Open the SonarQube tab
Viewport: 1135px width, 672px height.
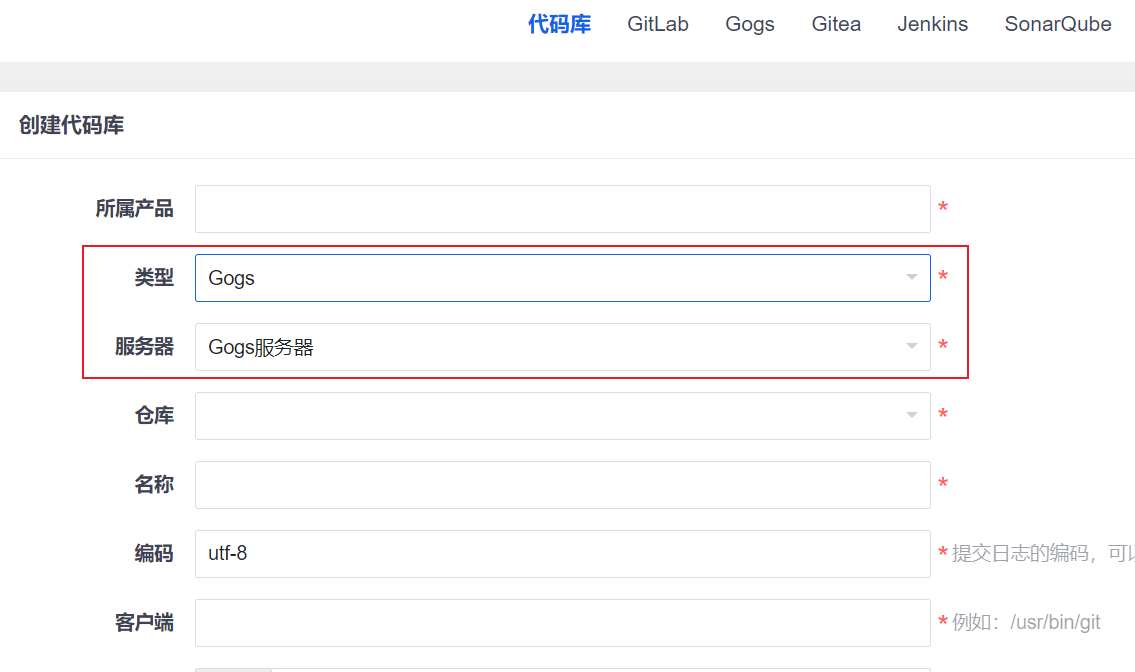[x=1058, y=24]
